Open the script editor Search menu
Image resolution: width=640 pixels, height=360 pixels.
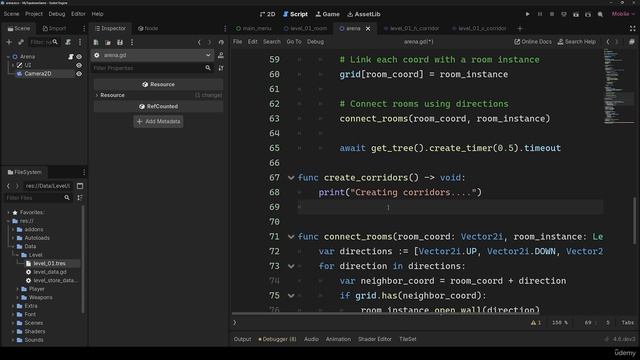tap(271, 42)
